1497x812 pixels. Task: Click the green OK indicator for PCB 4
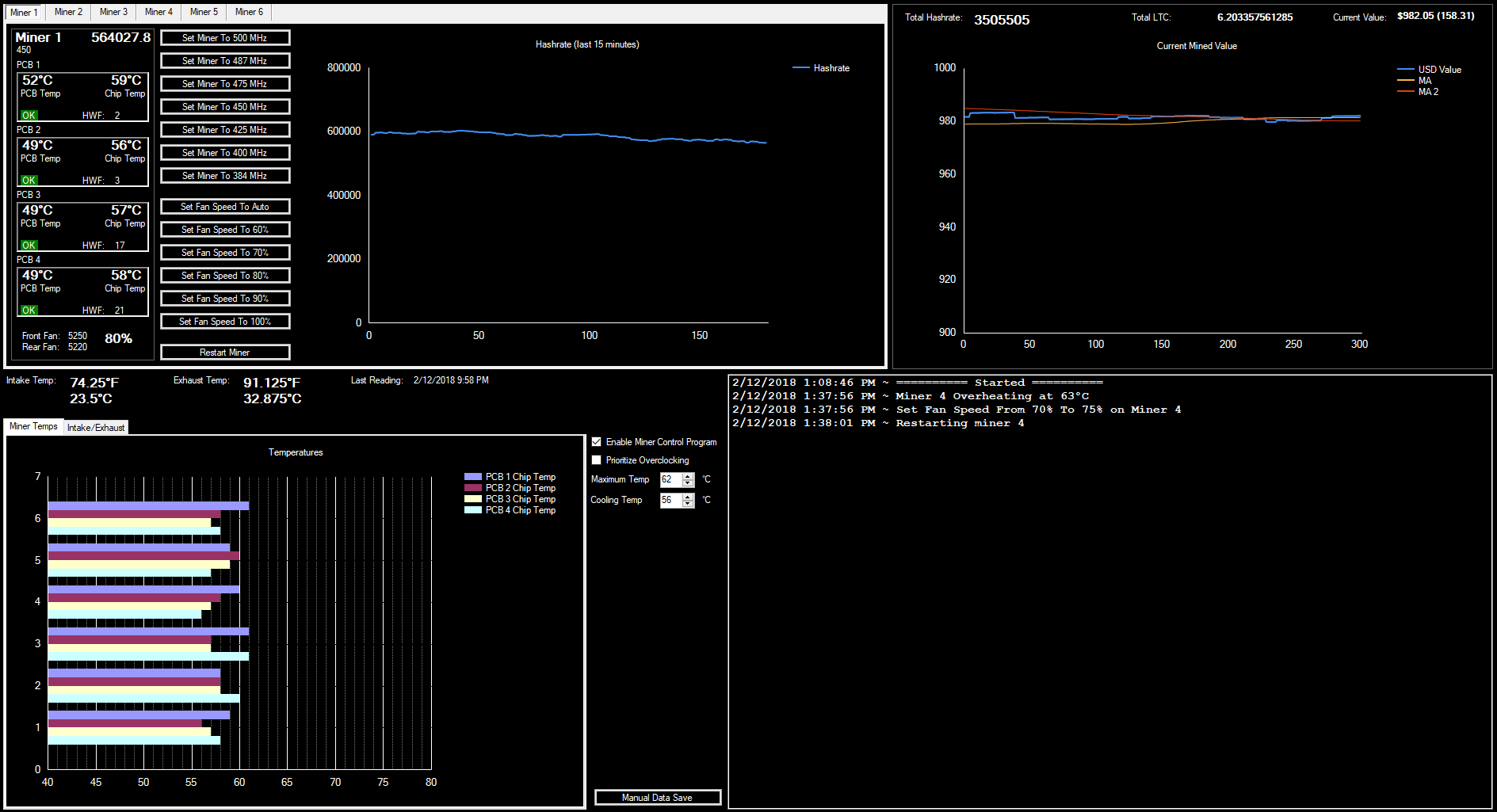coord(29,311)
